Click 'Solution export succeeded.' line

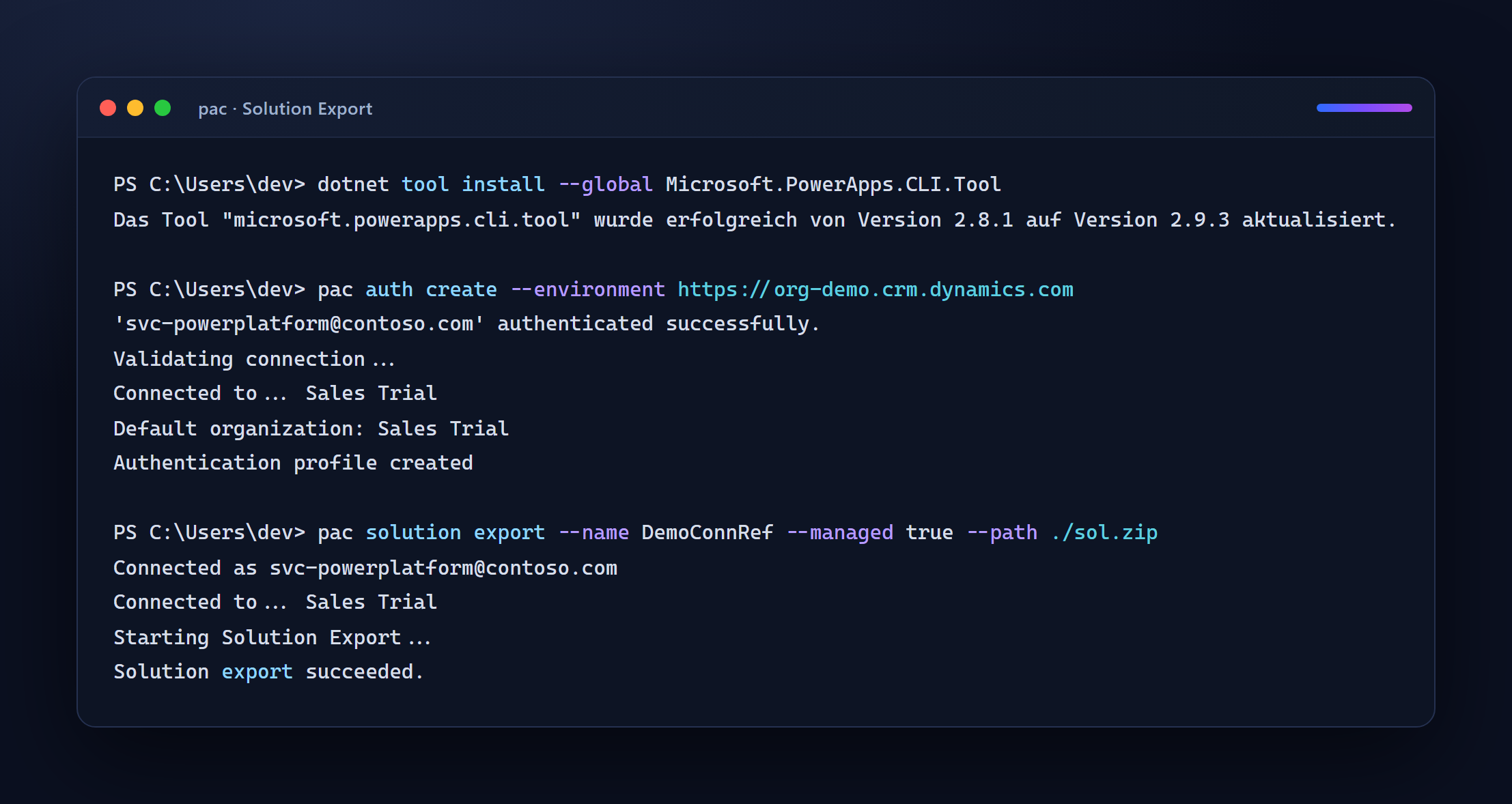coord(268,672)
